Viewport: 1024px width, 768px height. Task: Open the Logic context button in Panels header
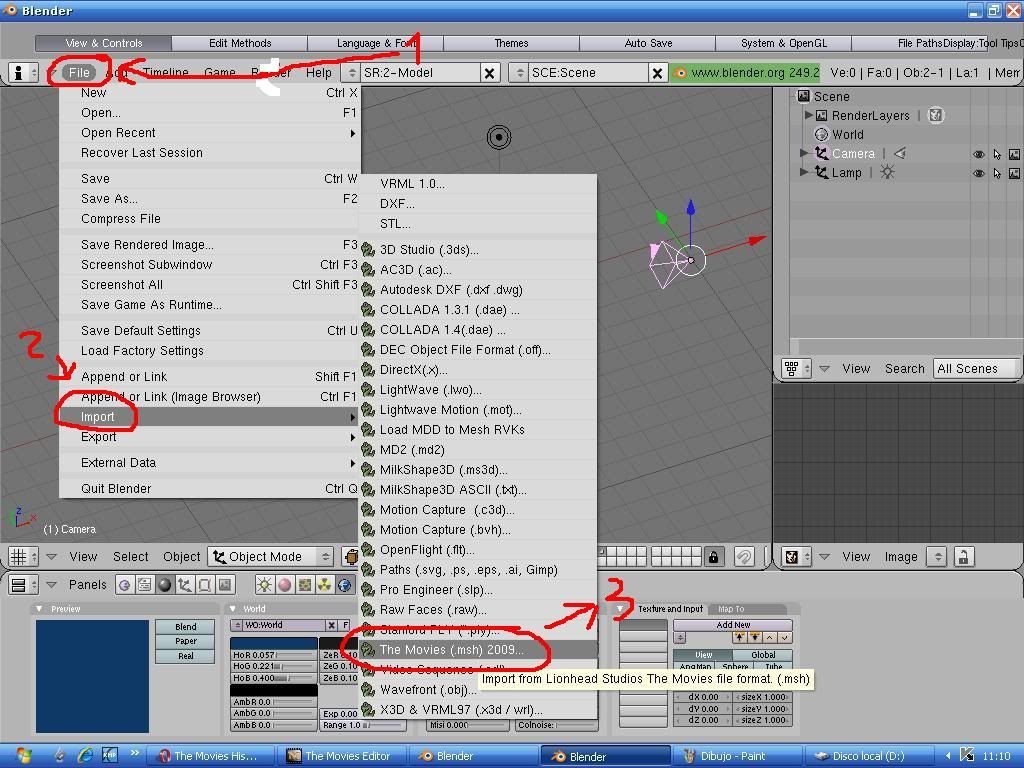(x=125, y=584)
